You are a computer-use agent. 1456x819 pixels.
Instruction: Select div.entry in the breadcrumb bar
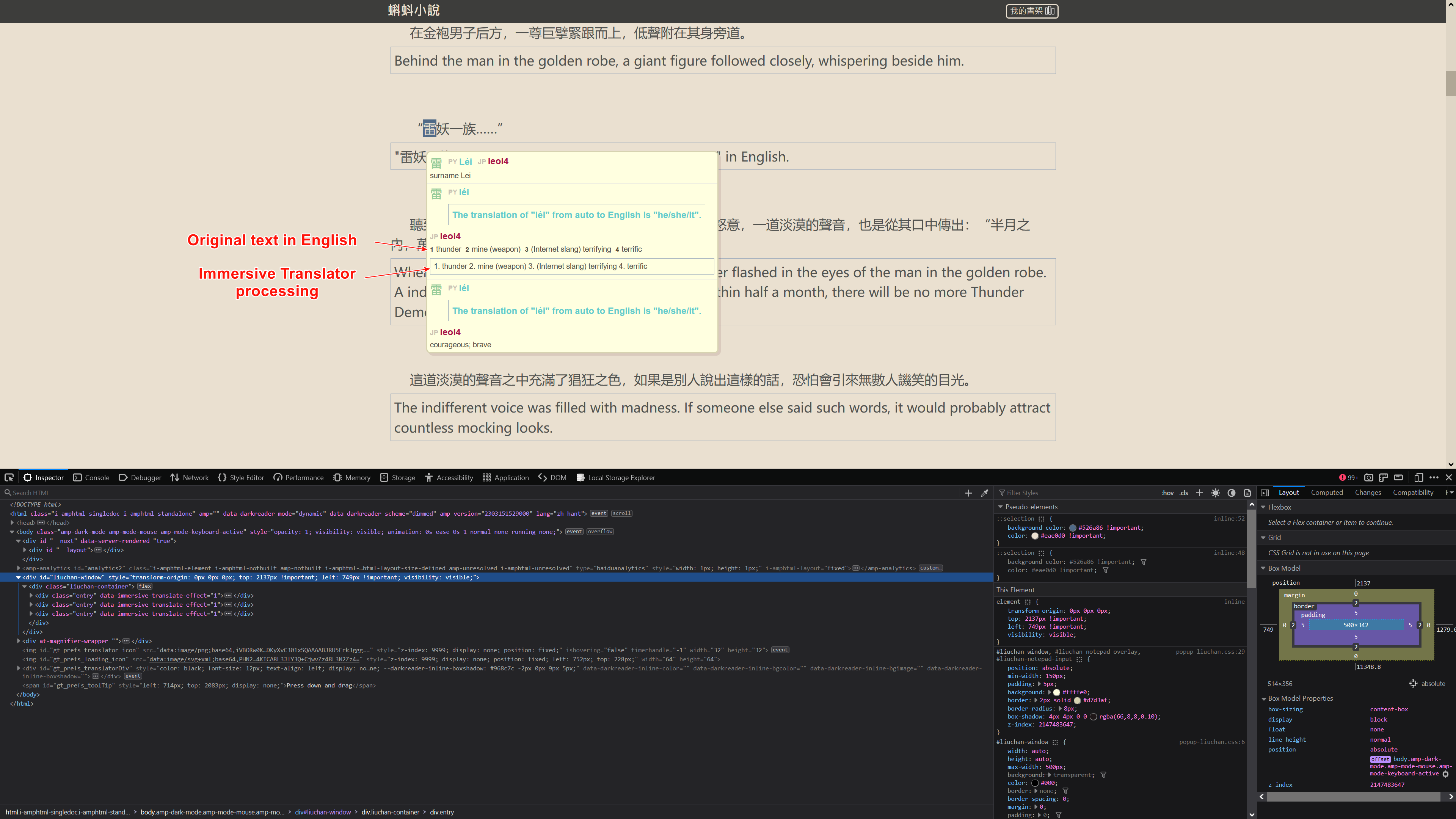tap(441, 812)
